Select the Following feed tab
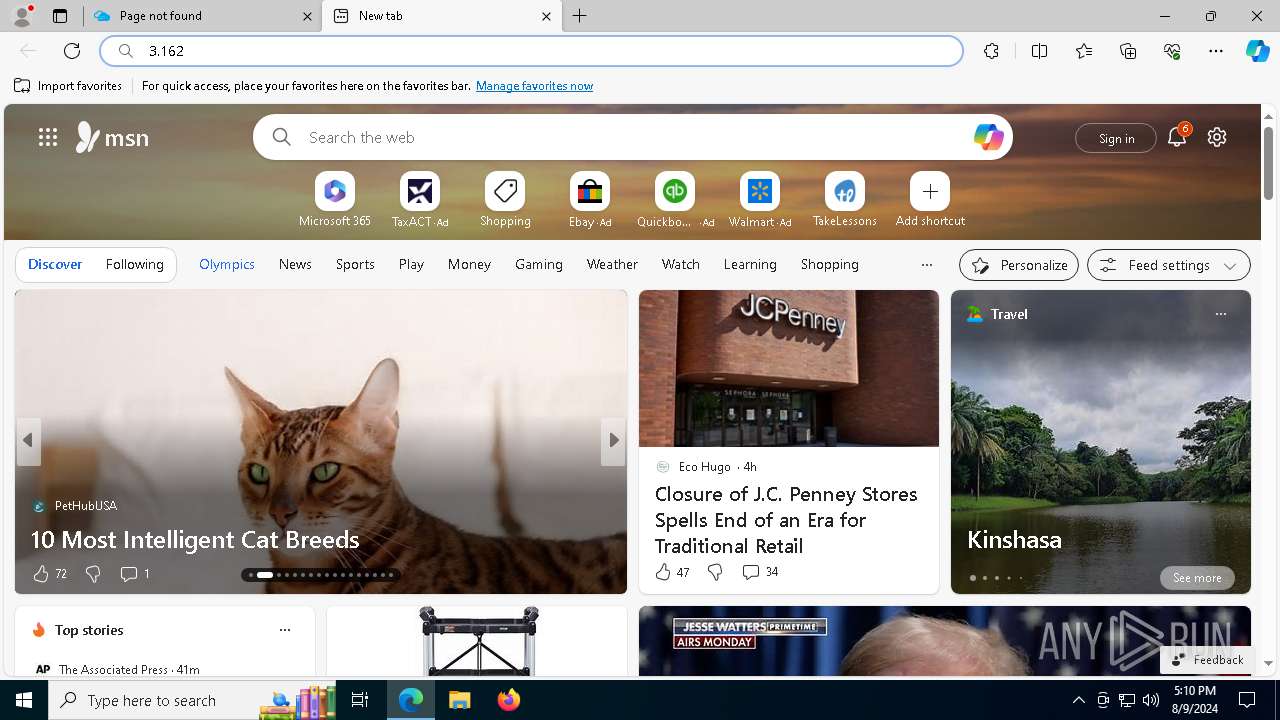The height and width of the screenshot is (720, 1280). pos(135,264)
